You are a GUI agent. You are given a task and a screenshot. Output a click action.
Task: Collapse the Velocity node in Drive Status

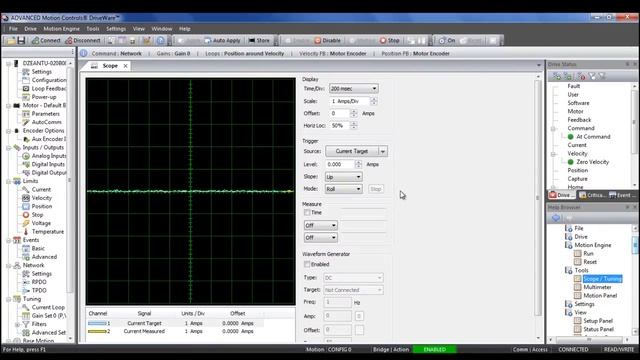click(553, 154)
